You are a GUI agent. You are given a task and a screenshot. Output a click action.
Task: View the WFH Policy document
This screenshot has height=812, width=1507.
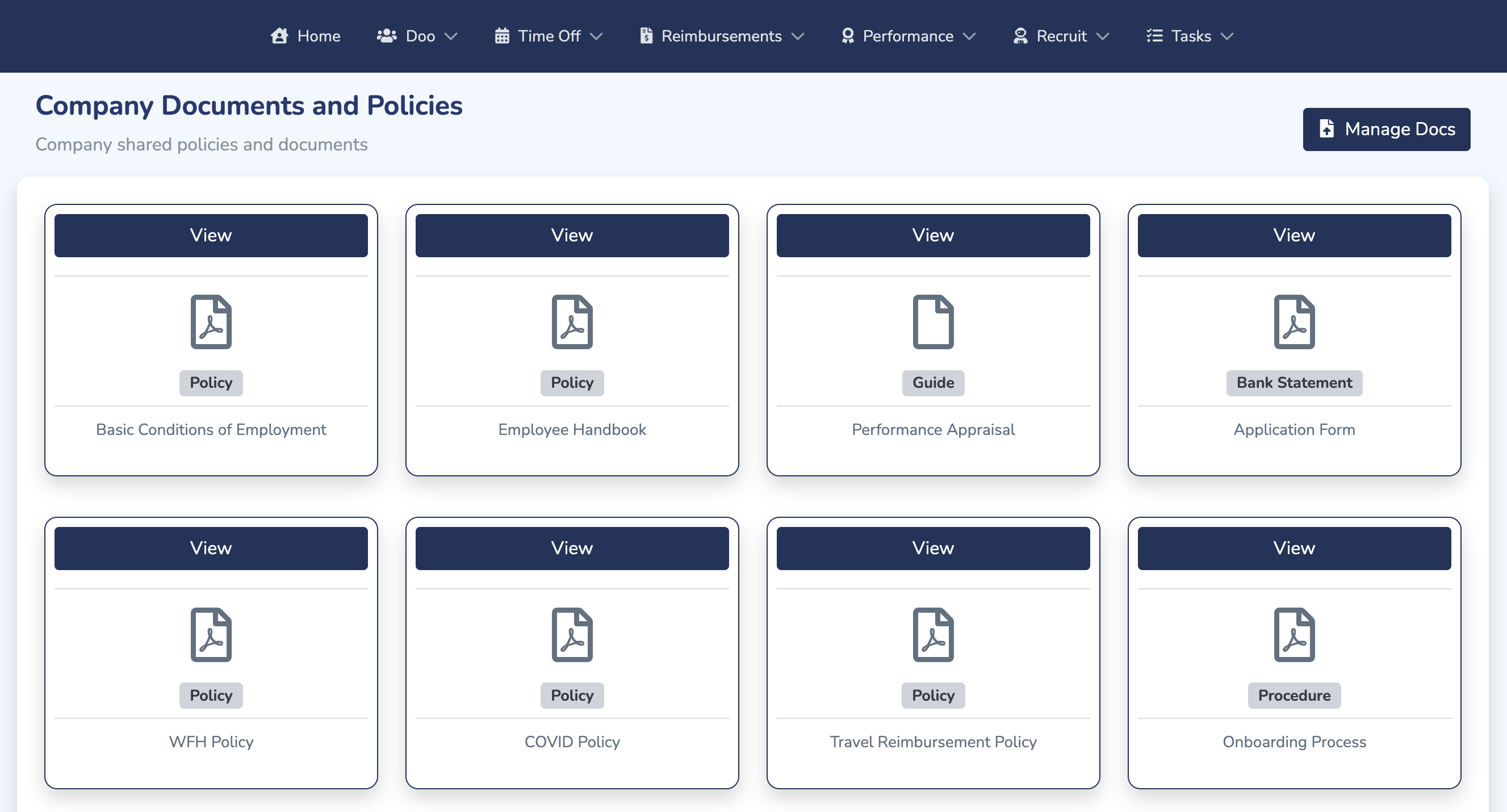coord(211,548)
